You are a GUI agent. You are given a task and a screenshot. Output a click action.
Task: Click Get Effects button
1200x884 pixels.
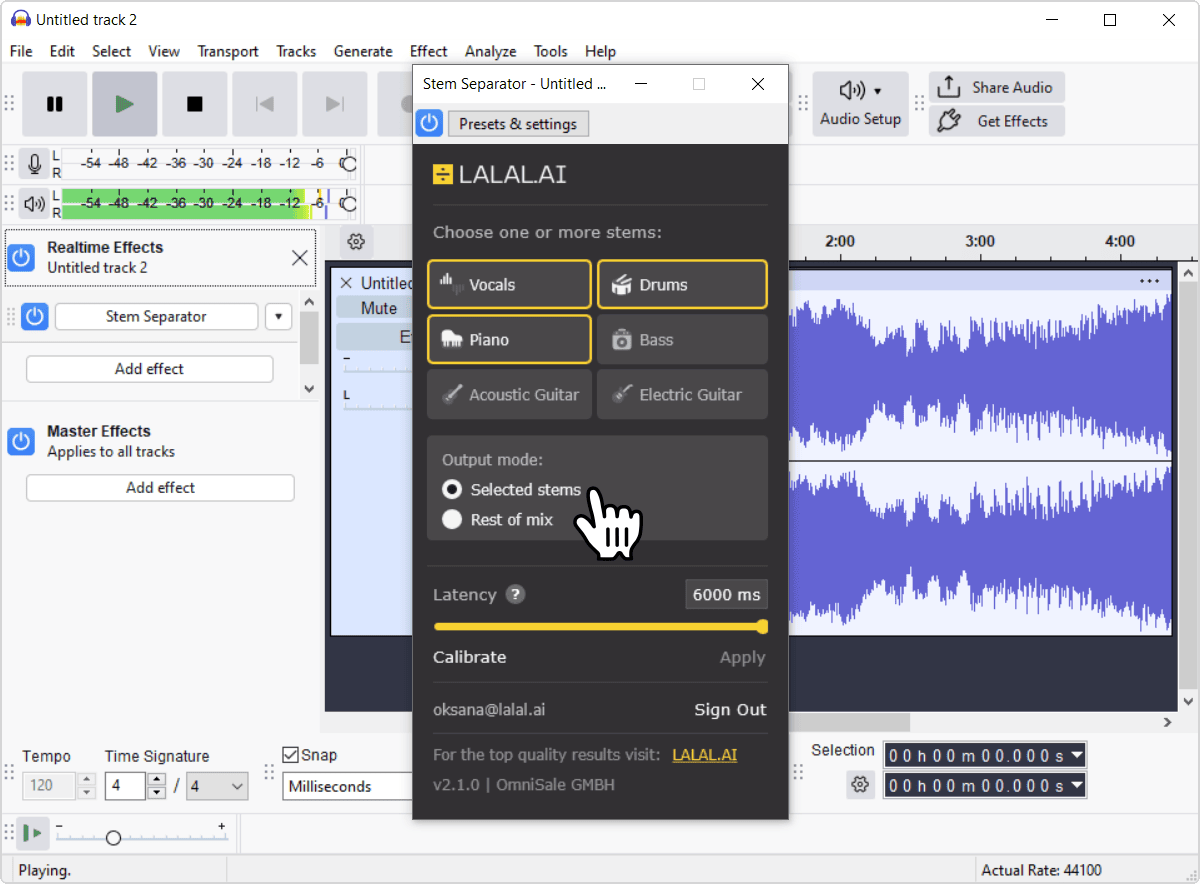pos(997,121)
